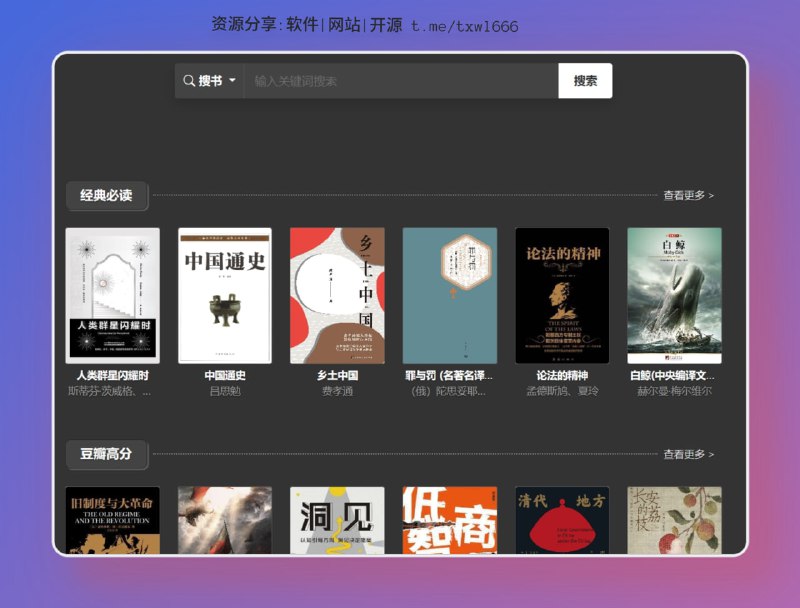Click the title text 人类群星闪耀时

tap(113, 376)
